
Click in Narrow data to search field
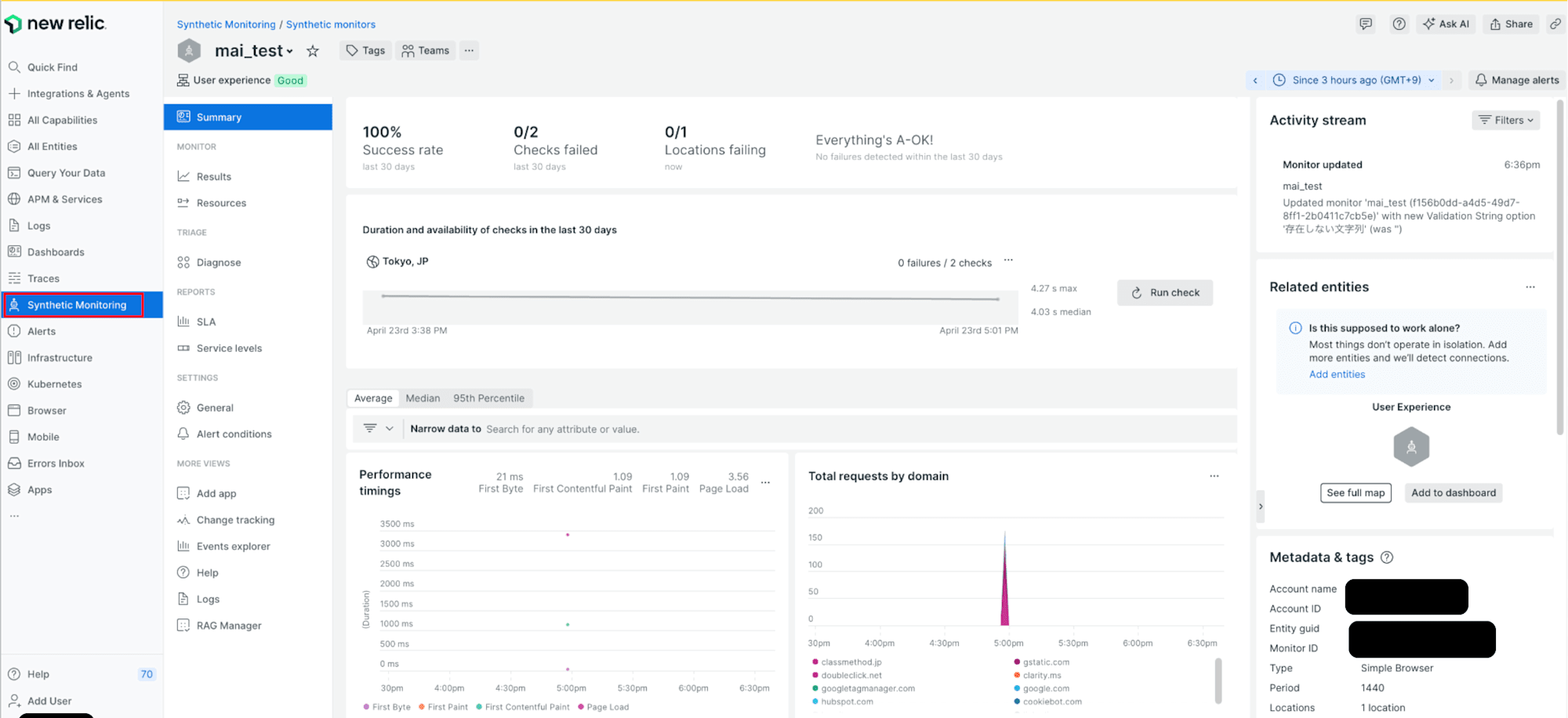[x=858, y=429]
